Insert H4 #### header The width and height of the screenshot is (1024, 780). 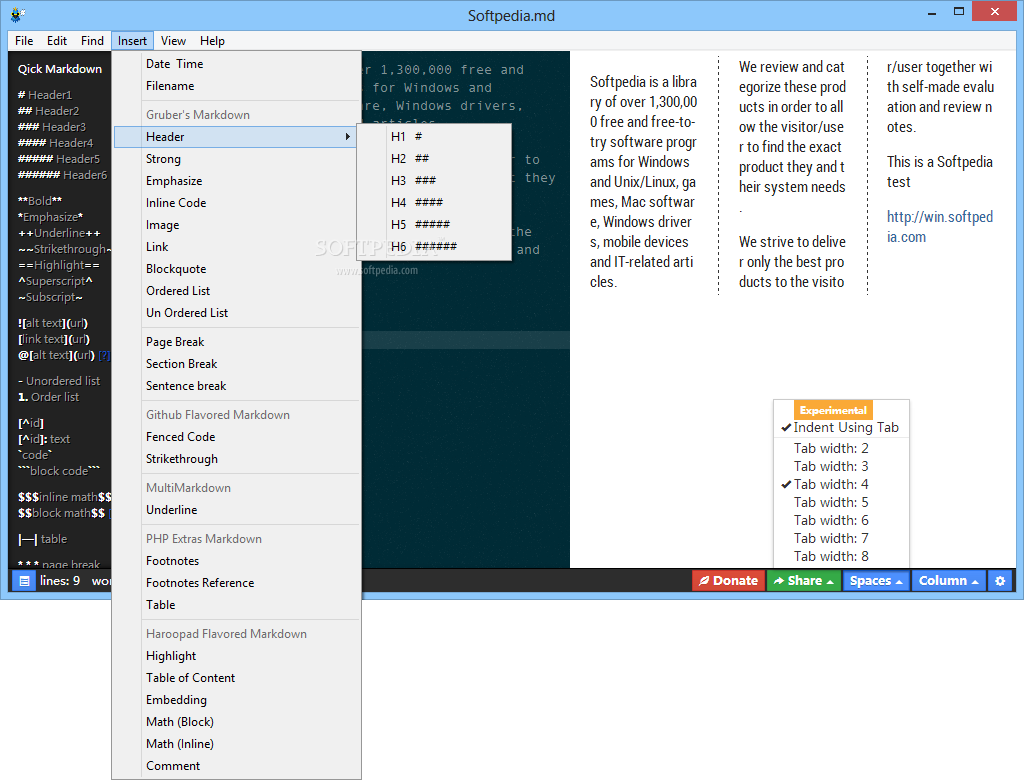(x=434, y=203)
